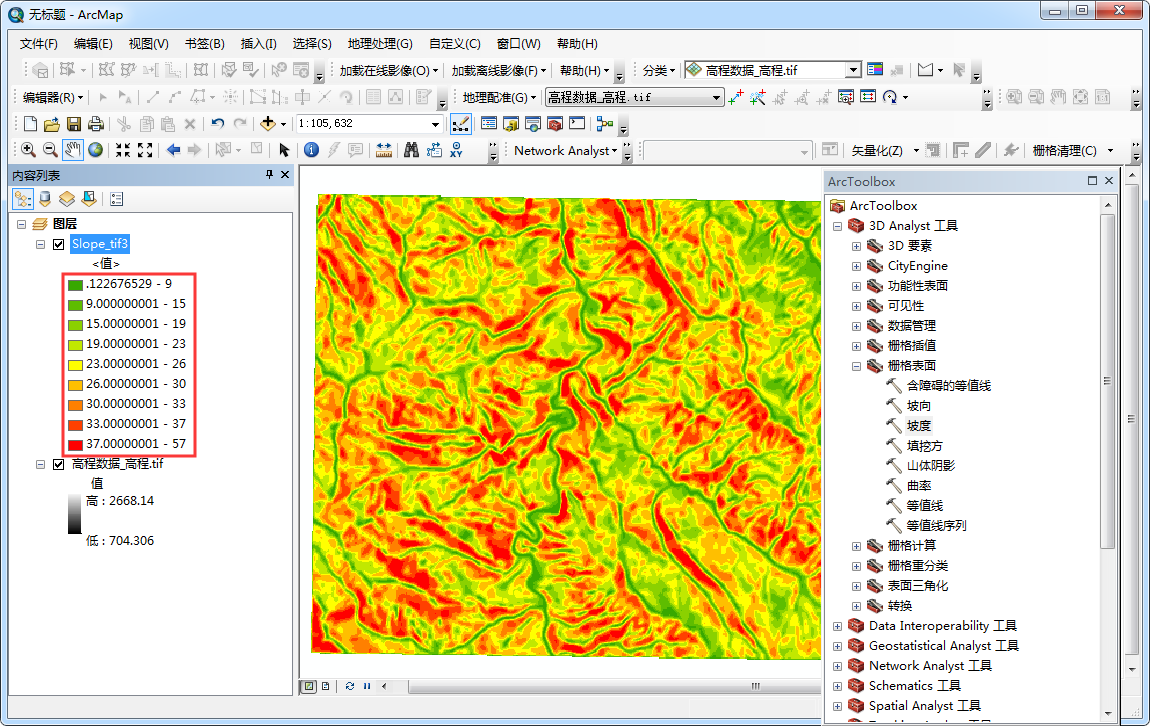Undo the last action
The height and width of the screenshot is (726, 1150).
coord(217,124)
